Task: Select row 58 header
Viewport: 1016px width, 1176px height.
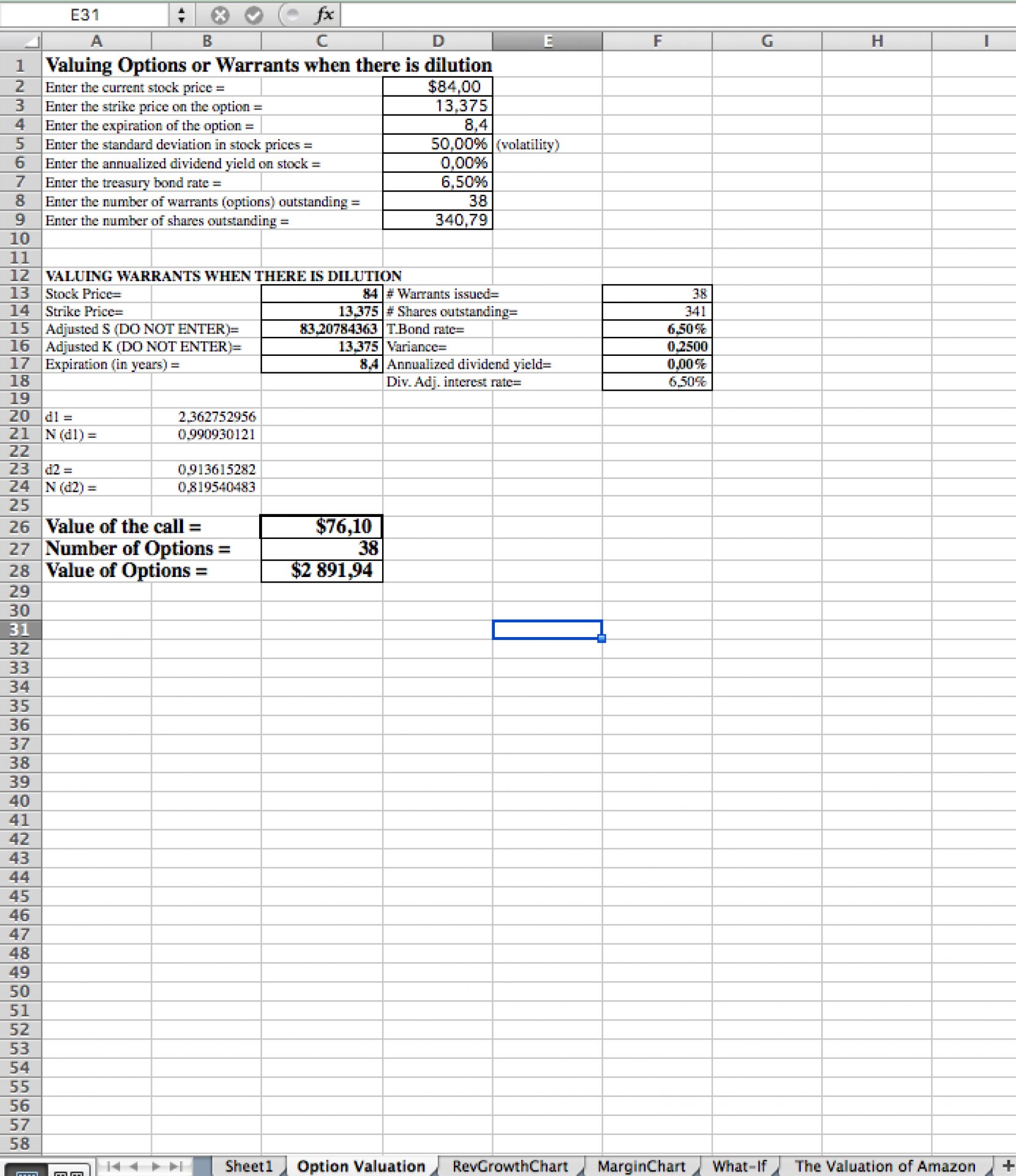Action: [20, 1144]
